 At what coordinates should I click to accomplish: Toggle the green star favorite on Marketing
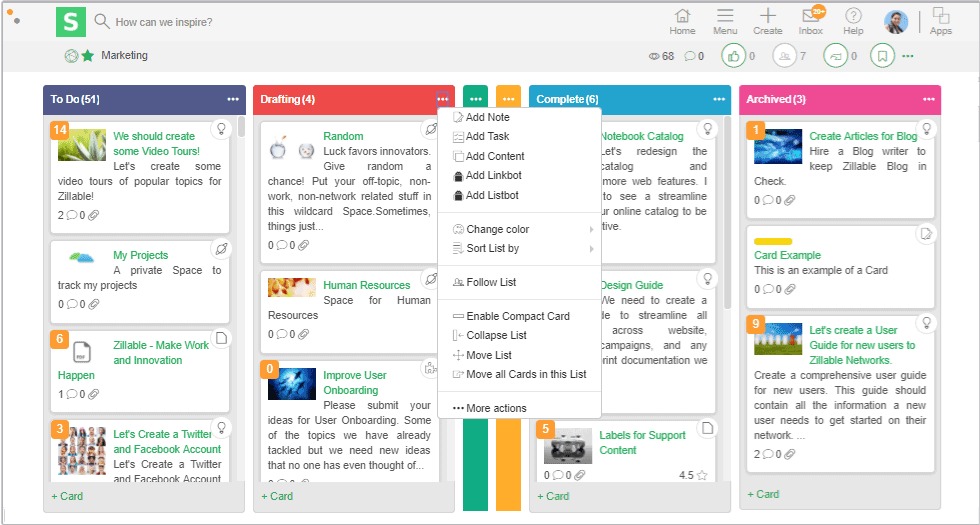coord(88,56)
